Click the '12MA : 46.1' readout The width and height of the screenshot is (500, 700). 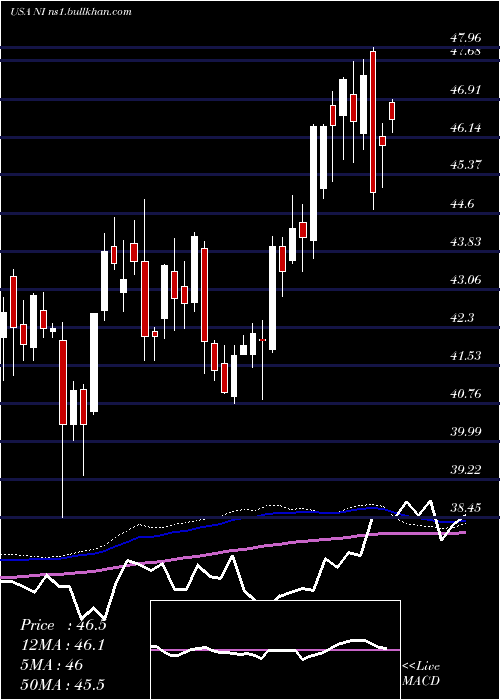click(x=62, y=645)
